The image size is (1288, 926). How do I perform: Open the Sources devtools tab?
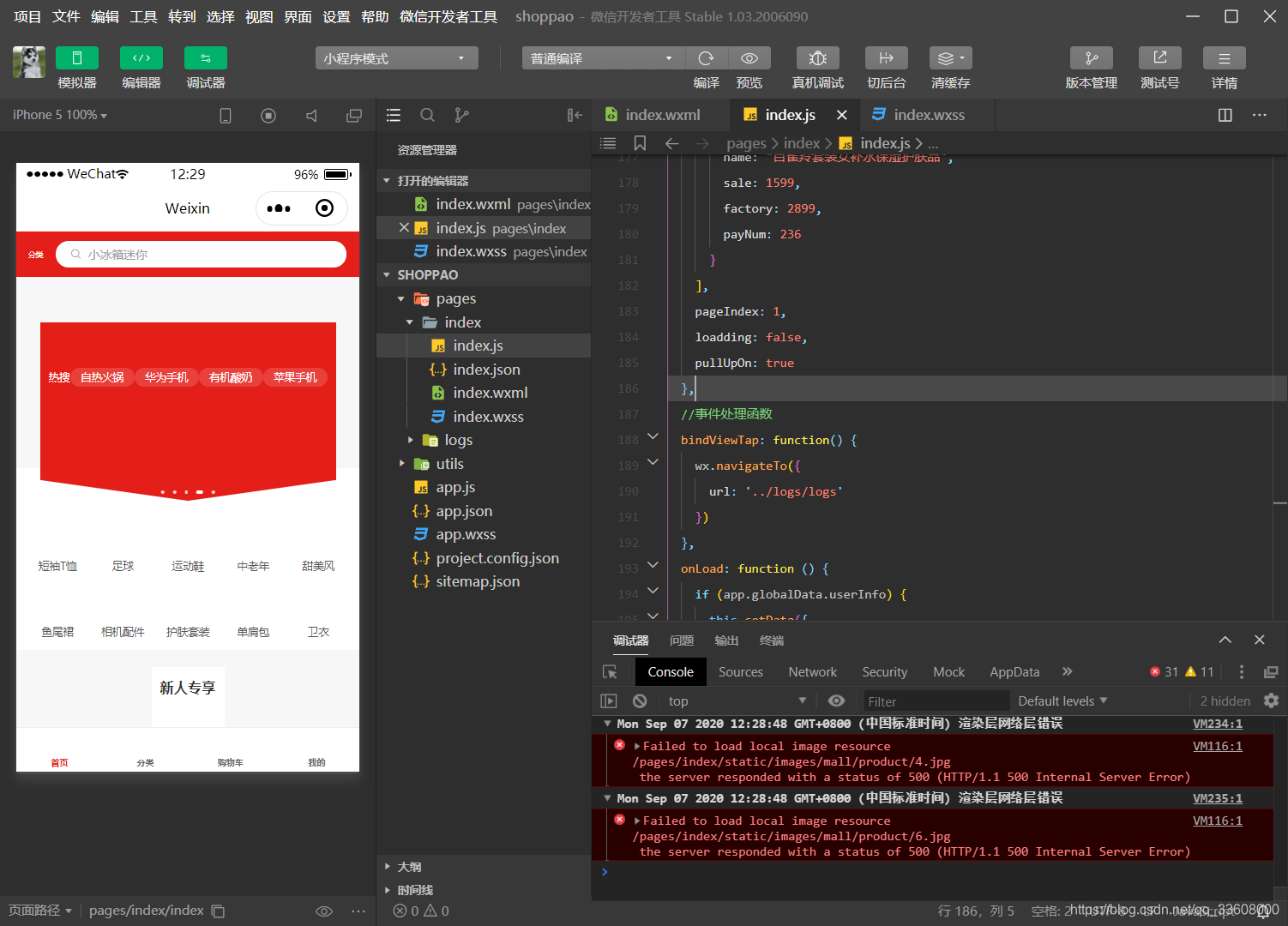click(741, 672)
